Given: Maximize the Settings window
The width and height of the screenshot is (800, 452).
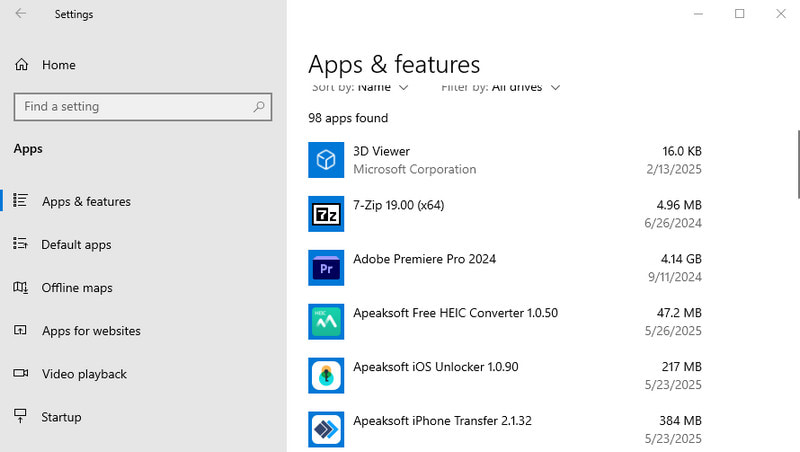Looking at the screenshot, I should [x=739, y=14].
